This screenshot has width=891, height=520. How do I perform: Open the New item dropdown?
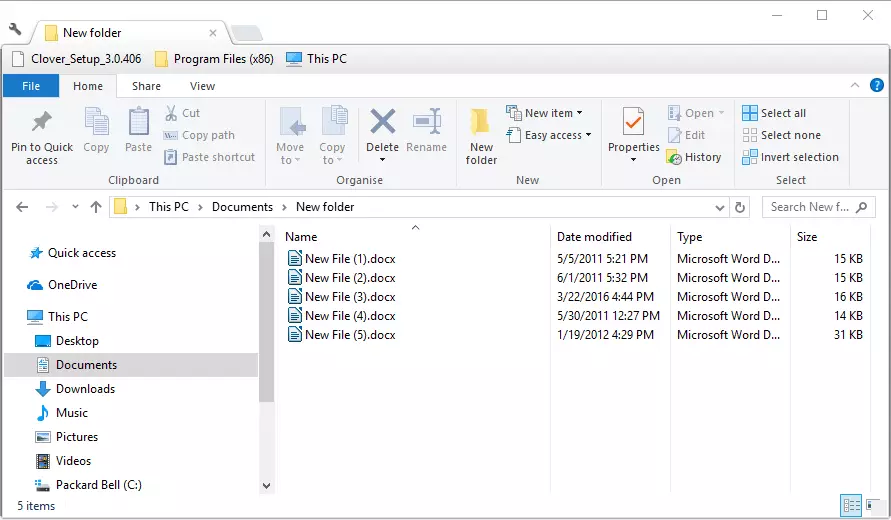click(x=544, y=113)
